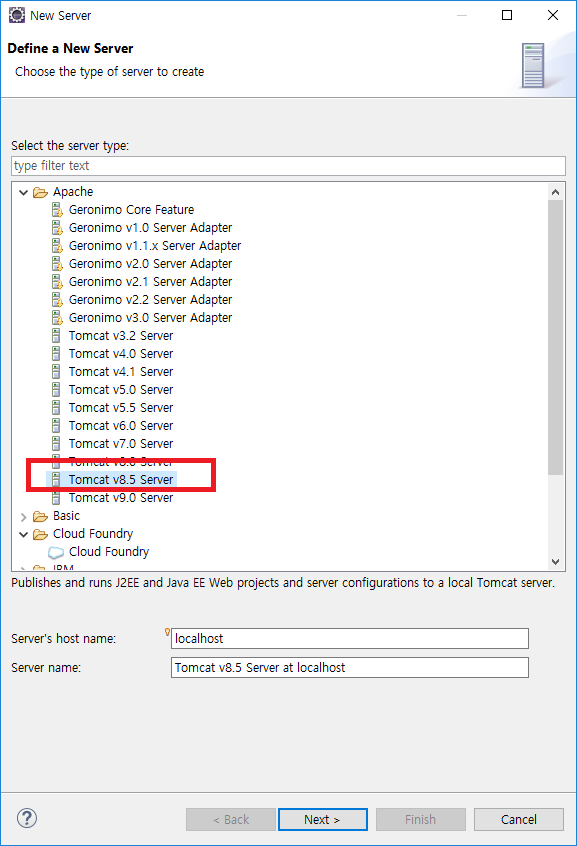
Task: Click the Geronimo v2.0 Server Adapter icon
Action: click(x=57, y=263)
